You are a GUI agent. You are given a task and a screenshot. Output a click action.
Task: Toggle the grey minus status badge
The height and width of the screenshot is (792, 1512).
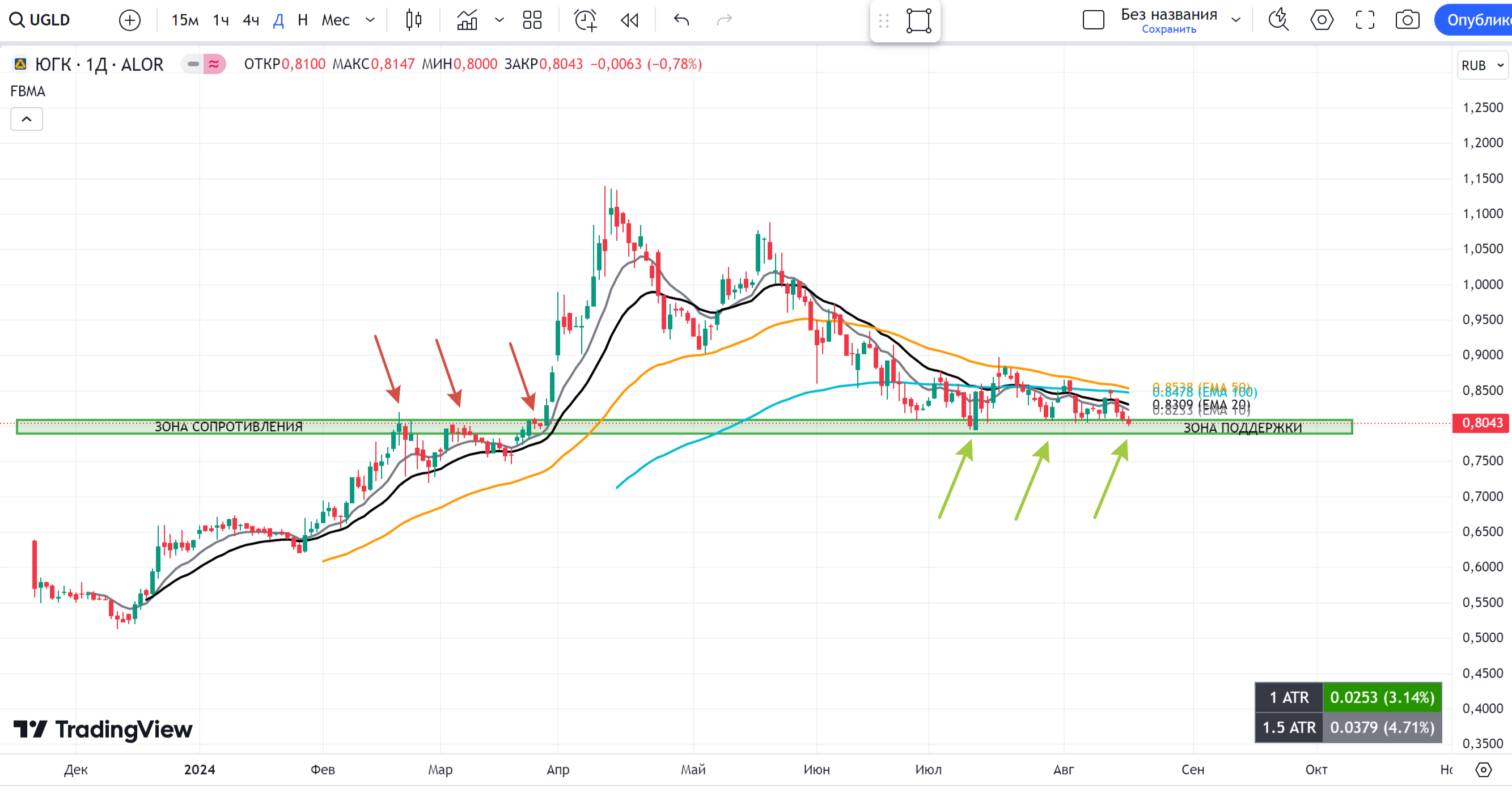(x=193, y=64)
